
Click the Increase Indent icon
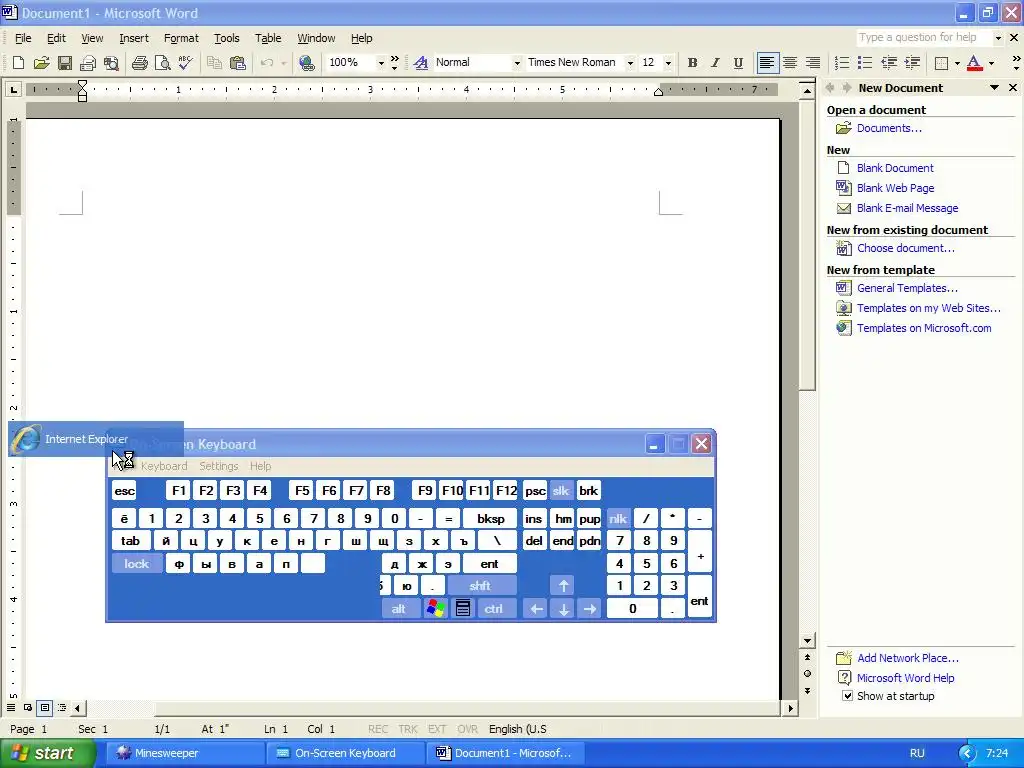pos(912,63)
